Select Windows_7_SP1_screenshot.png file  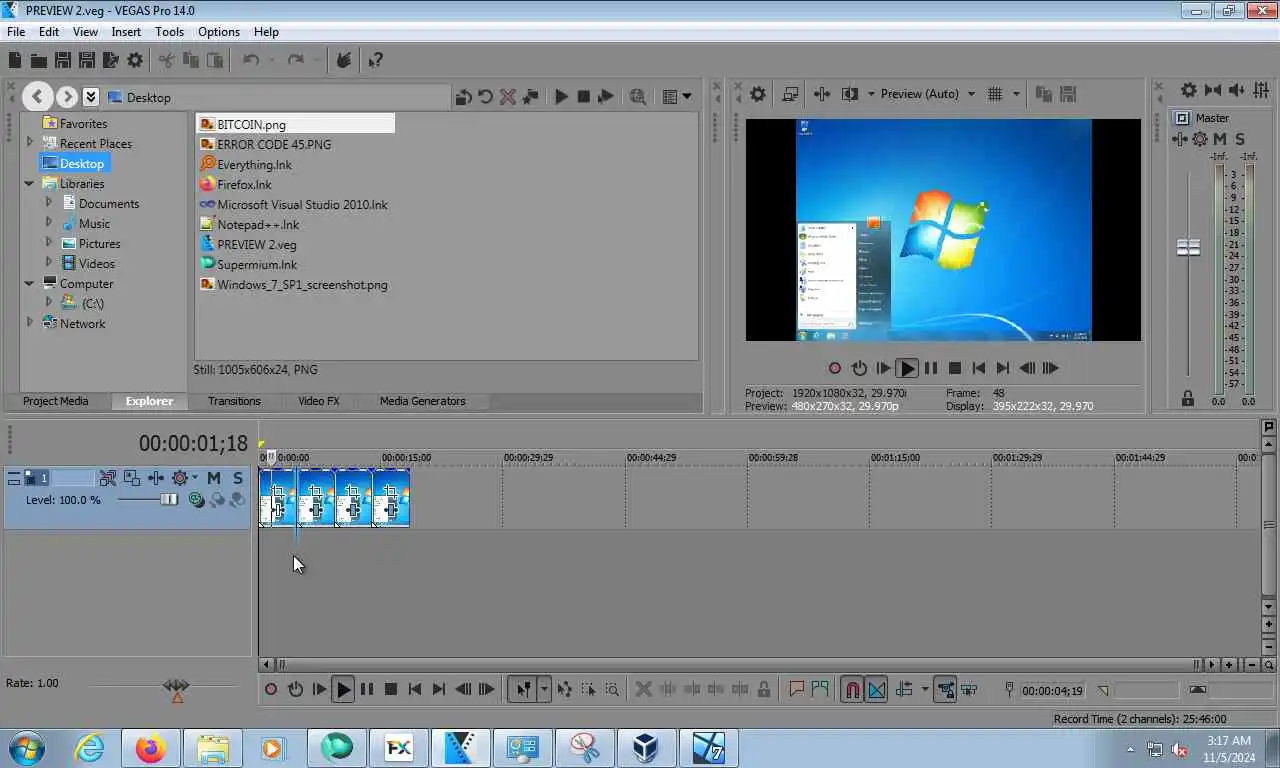pos(294,284)
